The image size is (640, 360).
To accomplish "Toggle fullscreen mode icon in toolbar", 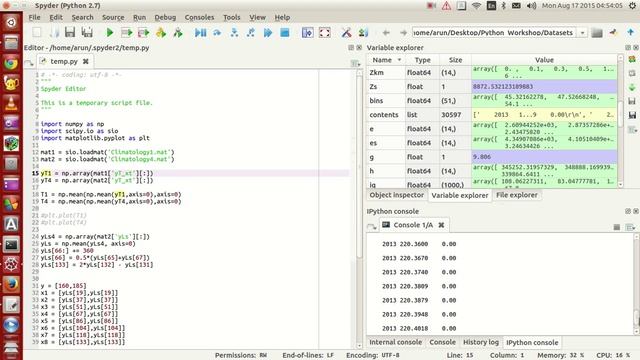I will [x=324, y=32].
